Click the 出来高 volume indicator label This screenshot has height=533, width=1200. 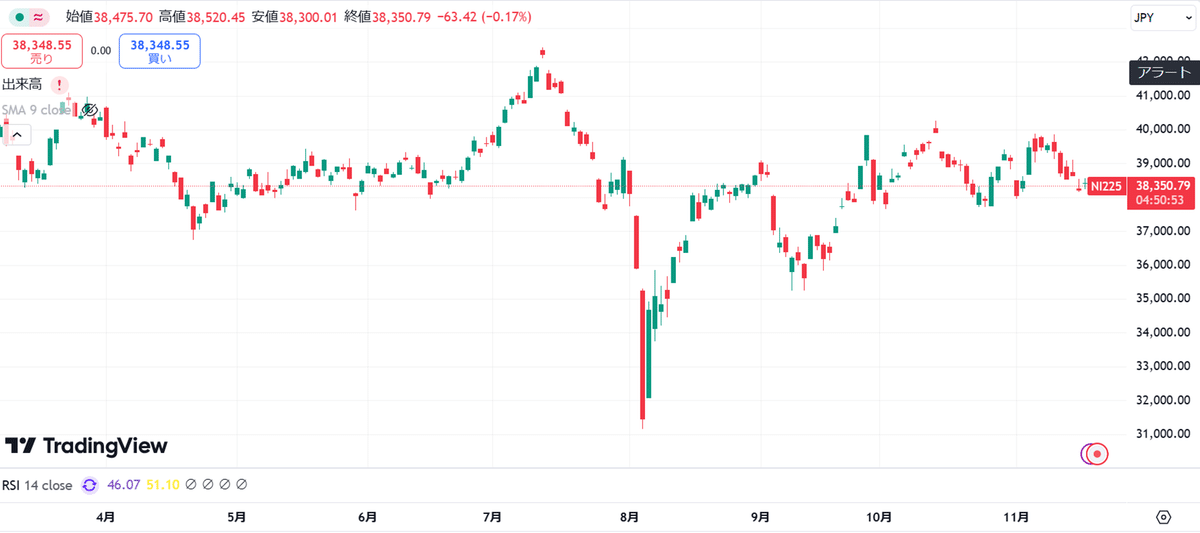coord(22,86)
